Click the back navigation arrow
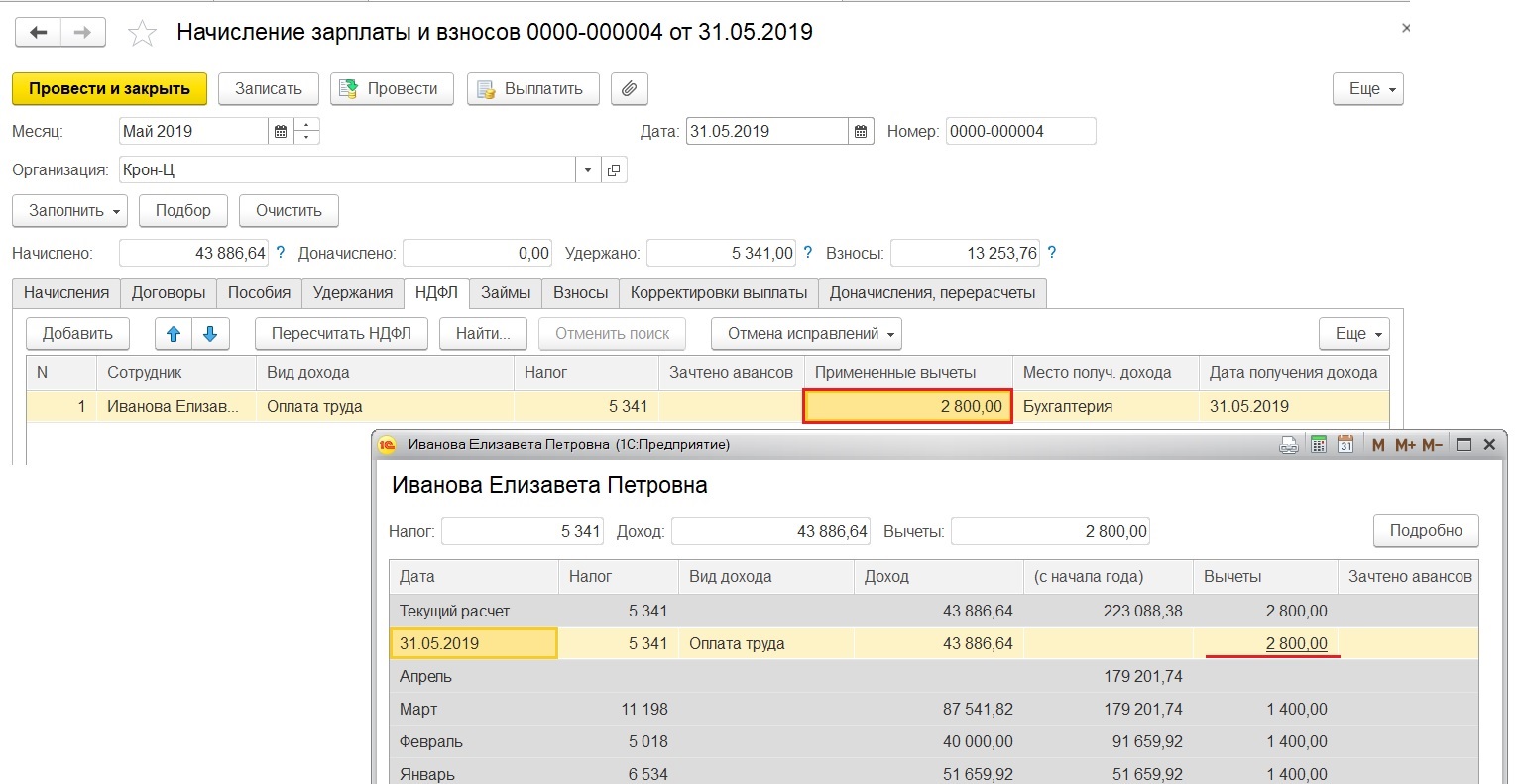Viewport: 1521px width, 784px height. tap(38, 33)
